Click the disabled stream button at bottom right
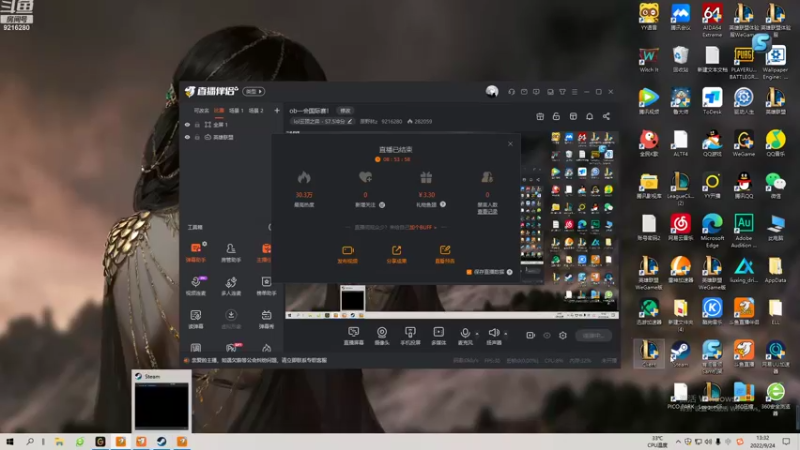The height and width of the screenshot is (450, 800). point(593,335)
